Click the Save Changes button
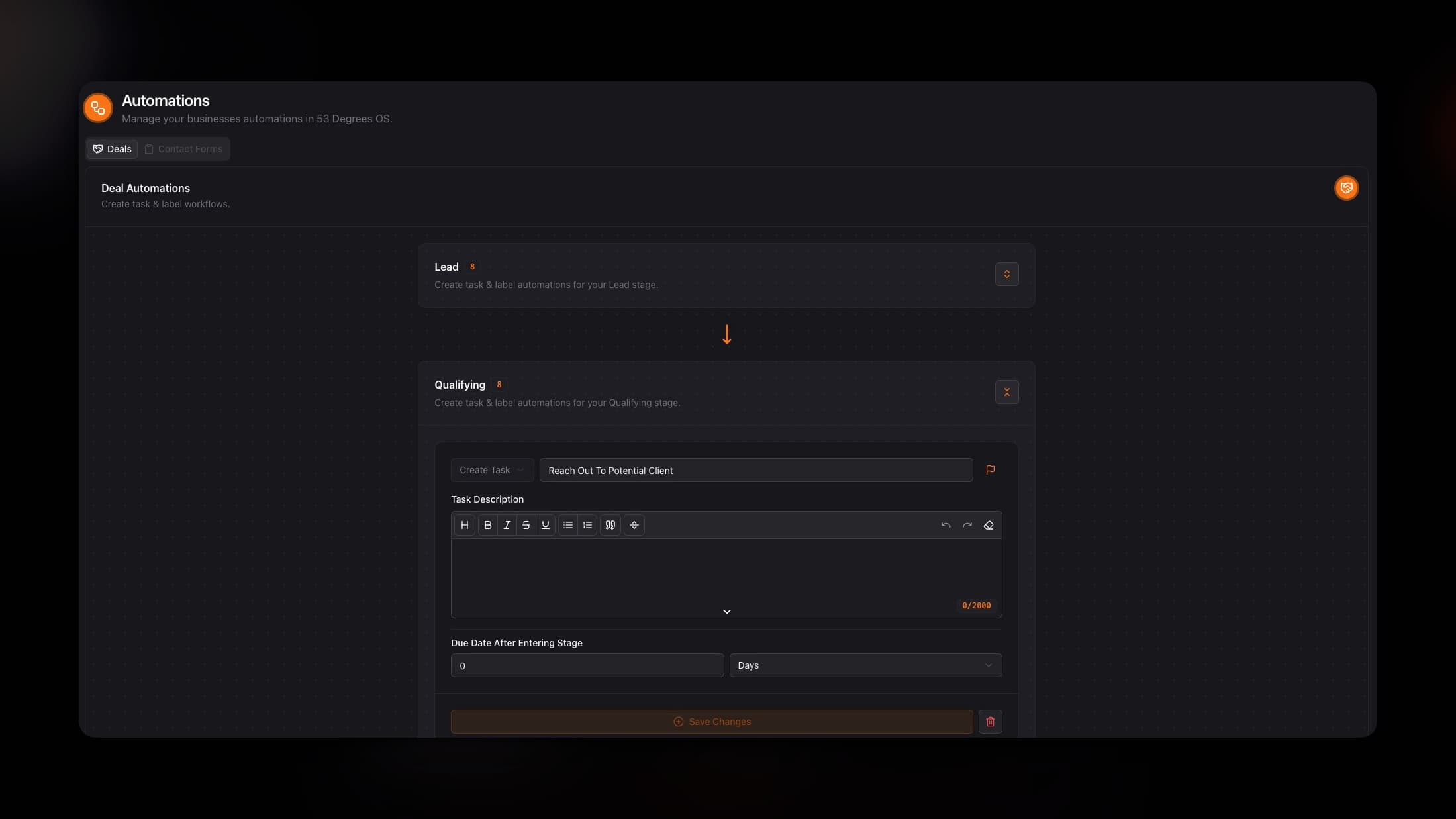This screenshot has height=819, width=1456. tap(712, 722)
